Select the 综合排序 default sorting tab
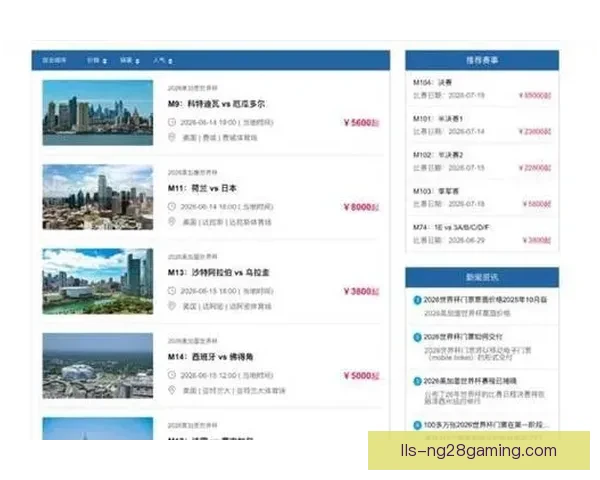This screenshot has width=600, height=480. point(55,61)
